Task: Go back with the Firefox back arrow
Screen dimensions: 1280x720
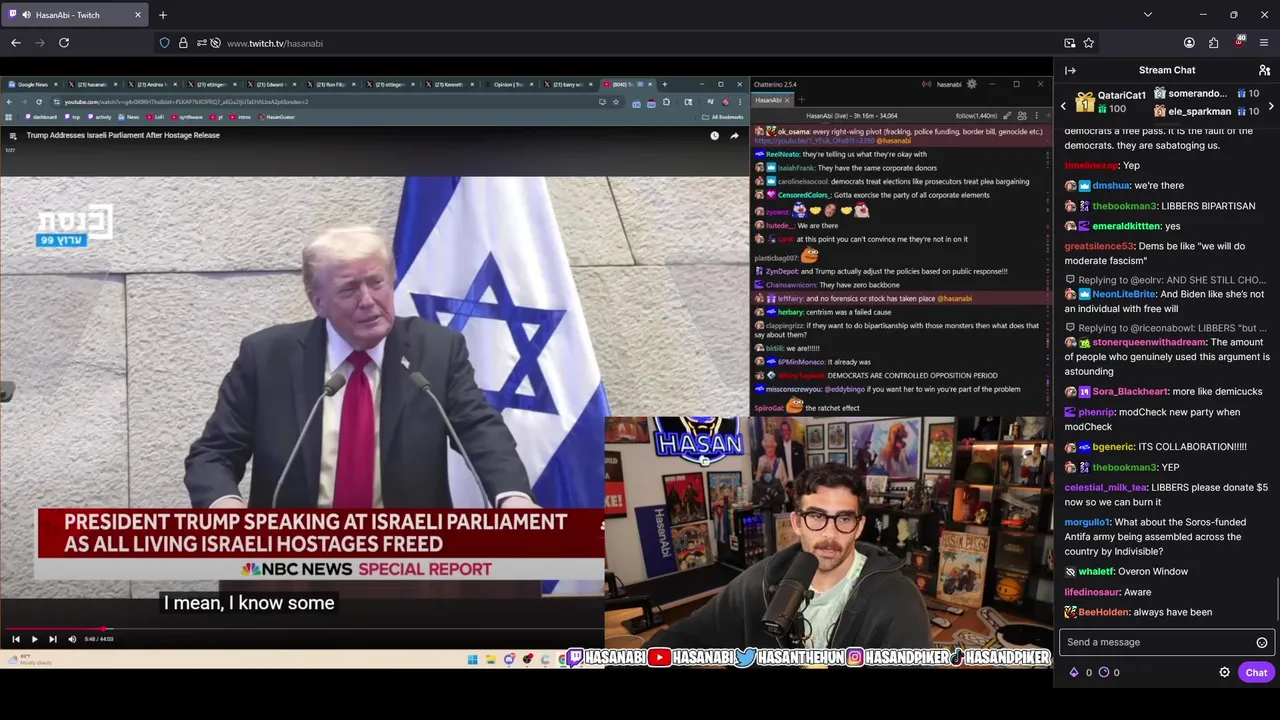Action: (x=16, y=43)
